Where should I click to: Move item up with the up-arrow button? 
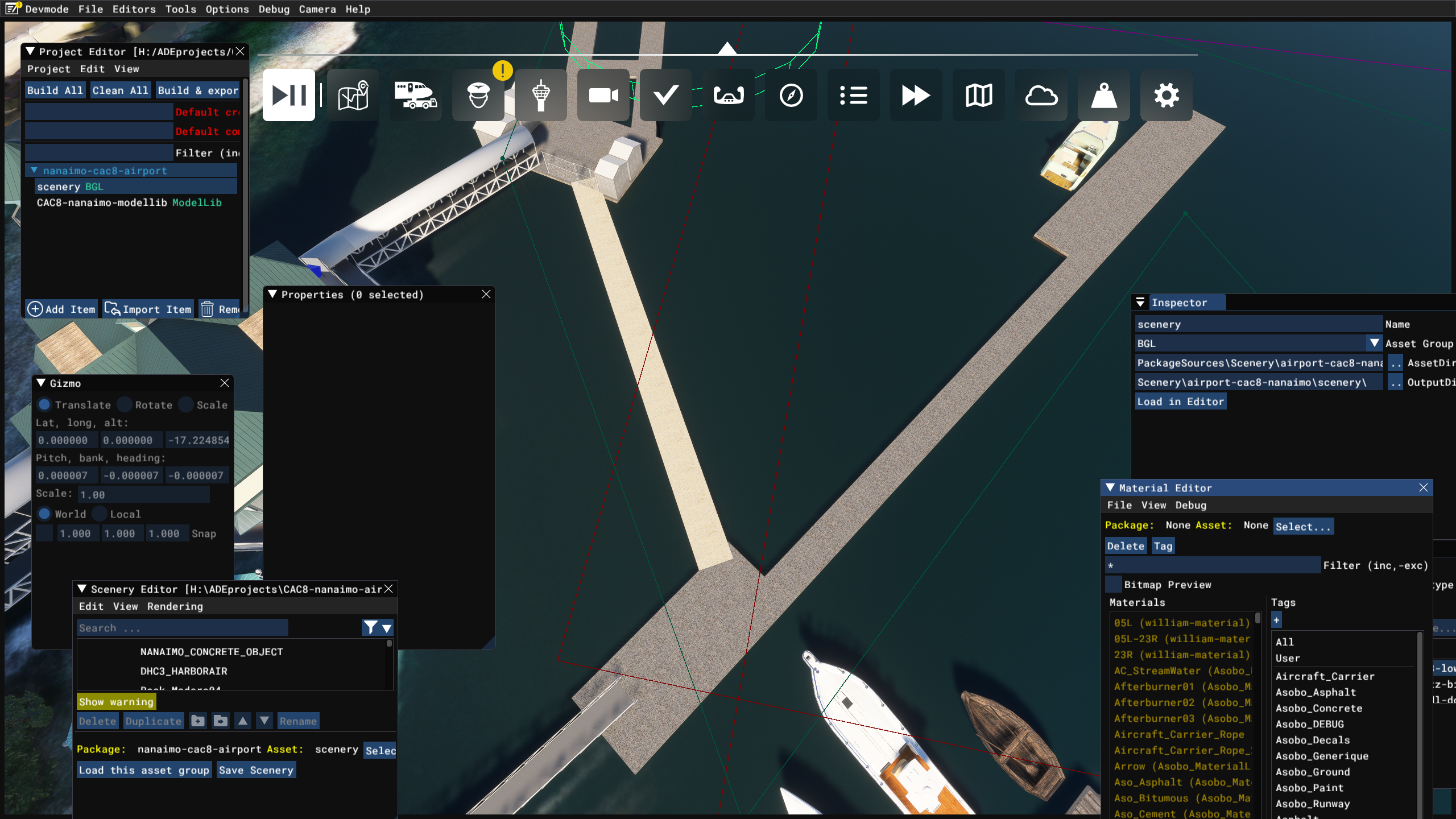pyautogui.click(x=243, y=721)
